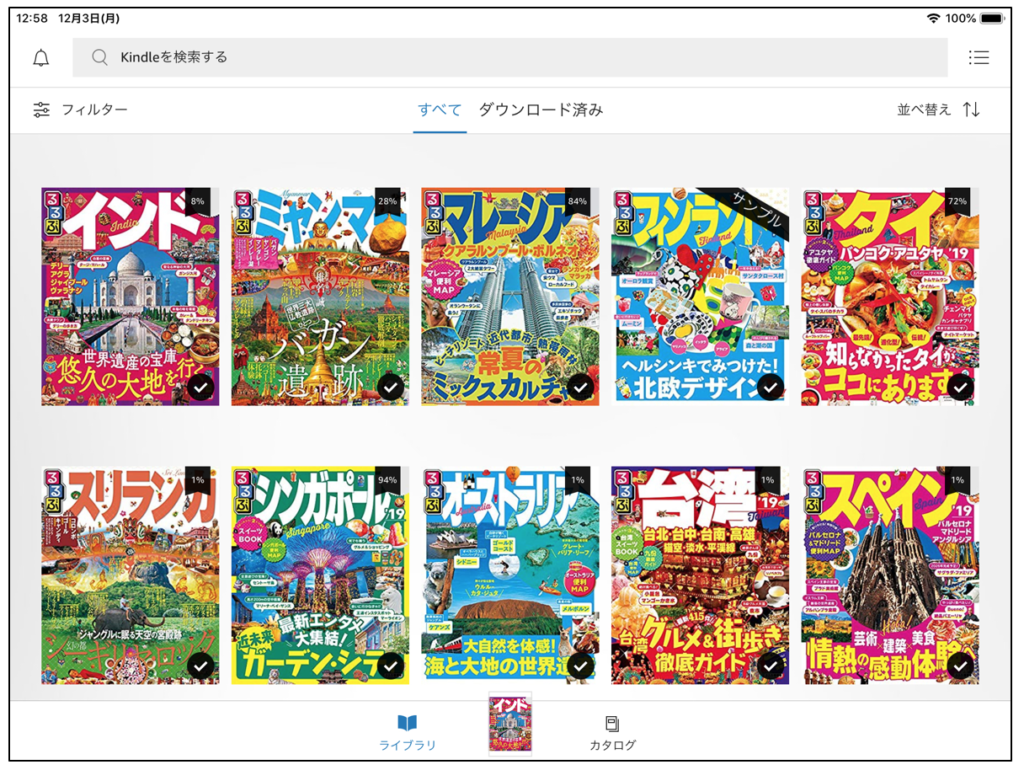Tap the 28% progress badge on Myanmar book
This screenshot has width=1024, height=770.
click(387, 201)
